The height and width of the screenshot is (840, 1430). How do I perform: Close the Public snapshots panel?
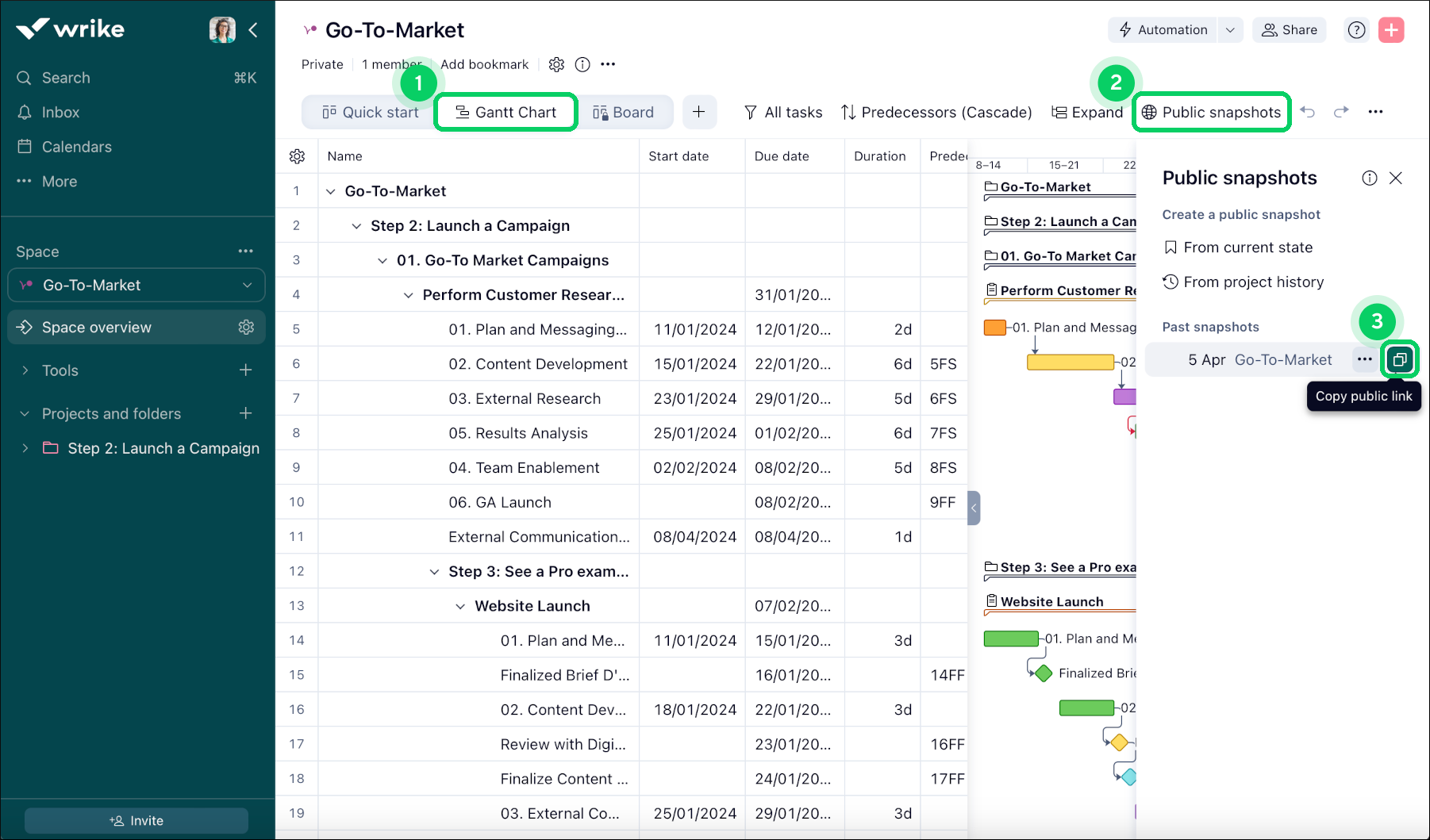click(1396, 178)
